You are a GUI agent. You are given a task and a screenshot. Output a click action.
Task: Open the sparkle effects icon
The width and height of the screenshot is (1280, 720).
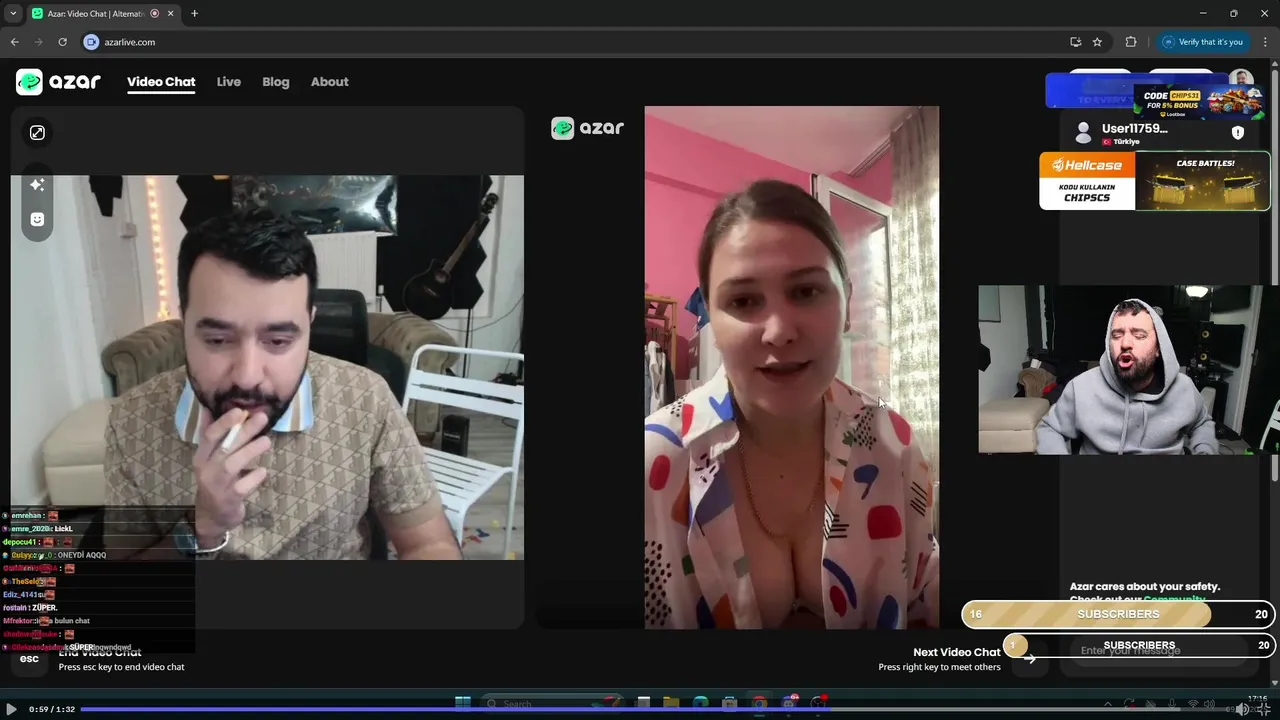37,185
